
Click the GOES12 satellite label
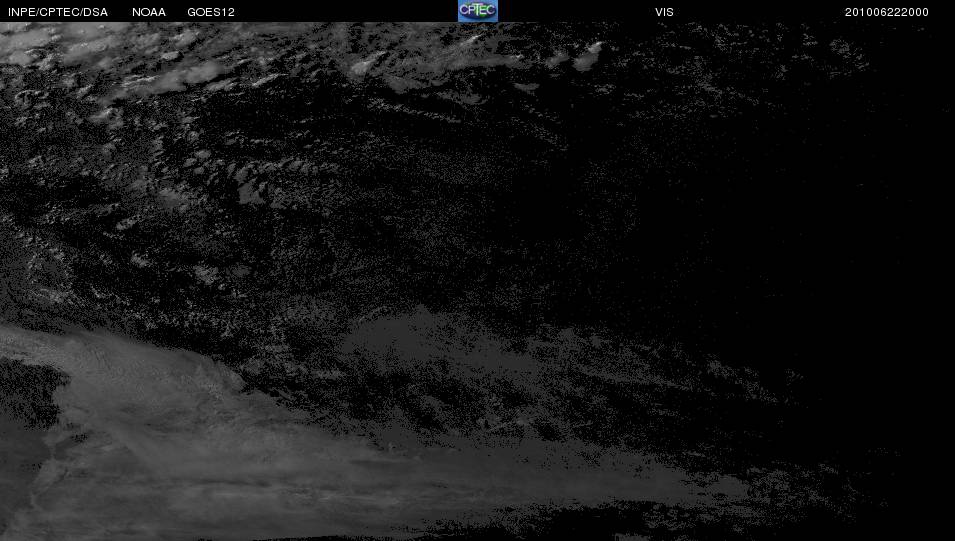[x=211, y=12]
